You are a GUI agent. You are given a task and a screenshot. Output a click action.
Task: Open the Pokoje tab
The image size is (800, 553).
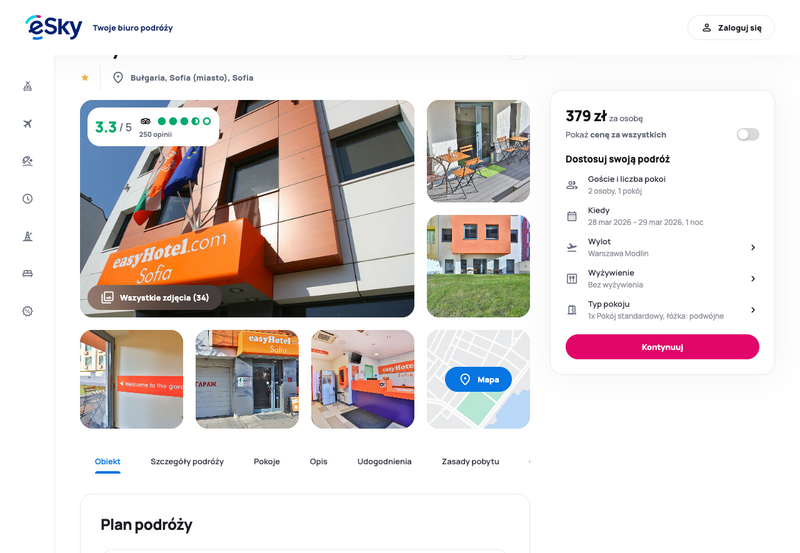coord(267,462)
